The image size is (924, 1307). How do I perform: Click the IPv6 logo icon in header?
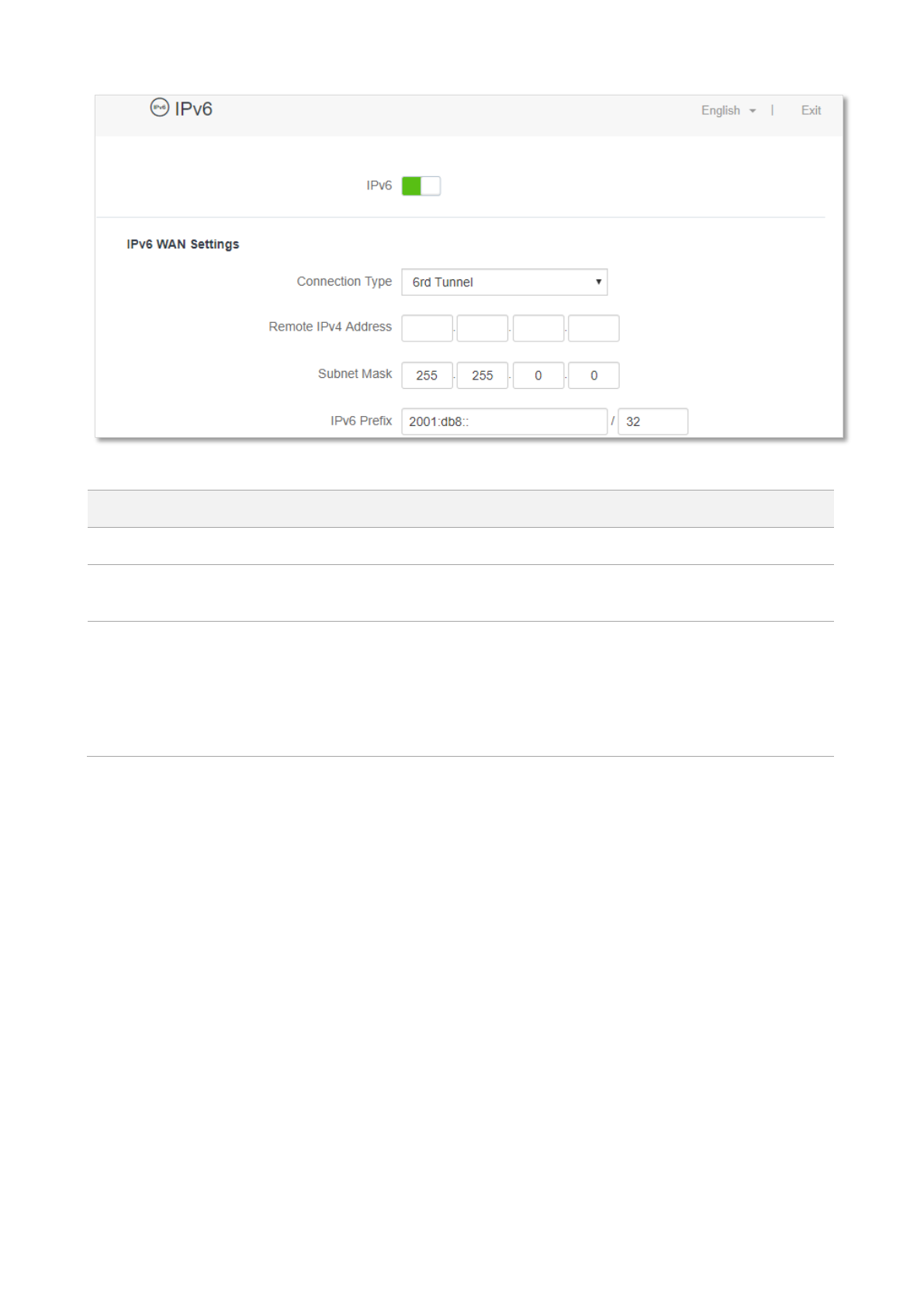(x=159, y=108)
